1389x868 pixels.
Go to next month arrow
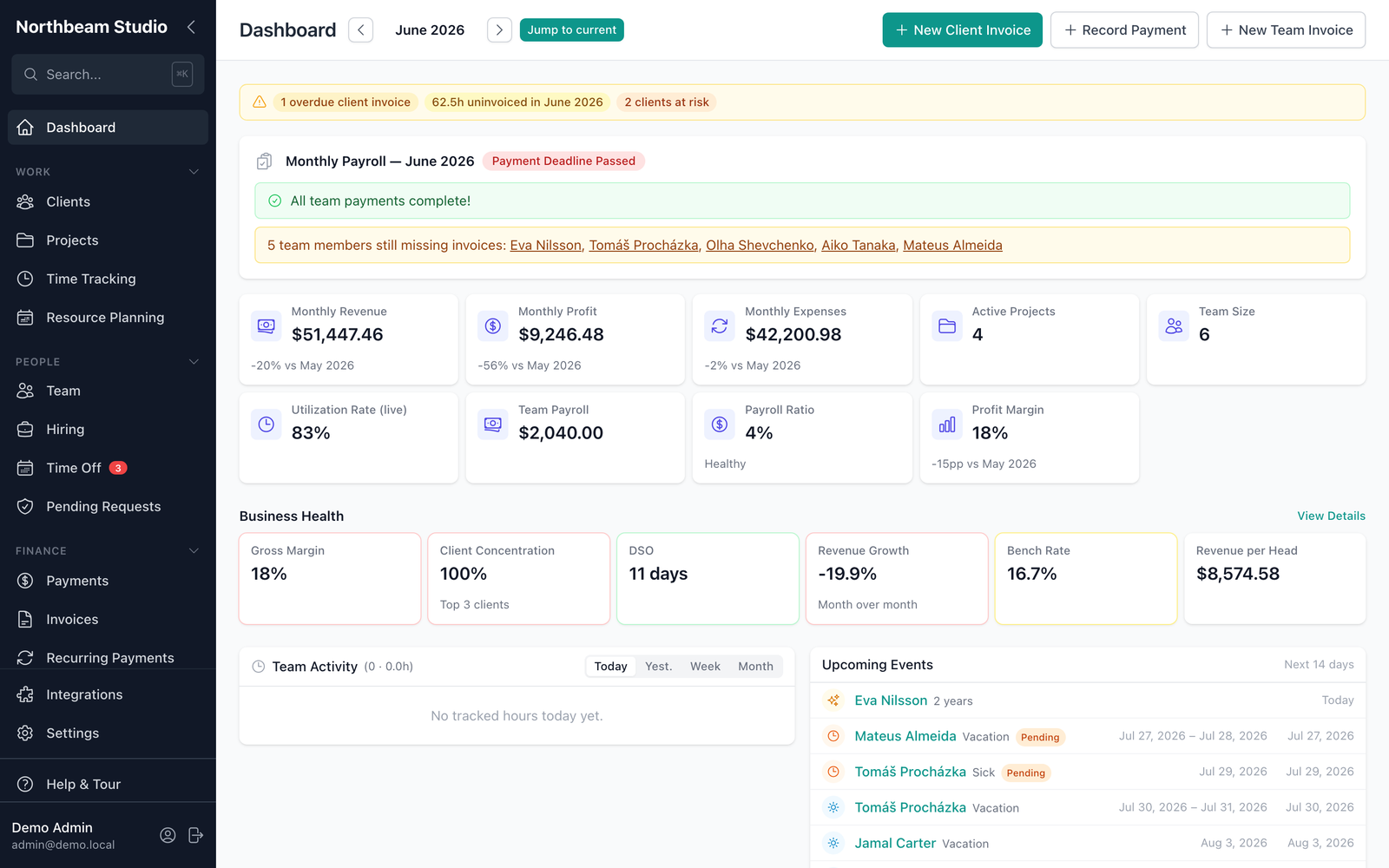click(x=499, y=30)
